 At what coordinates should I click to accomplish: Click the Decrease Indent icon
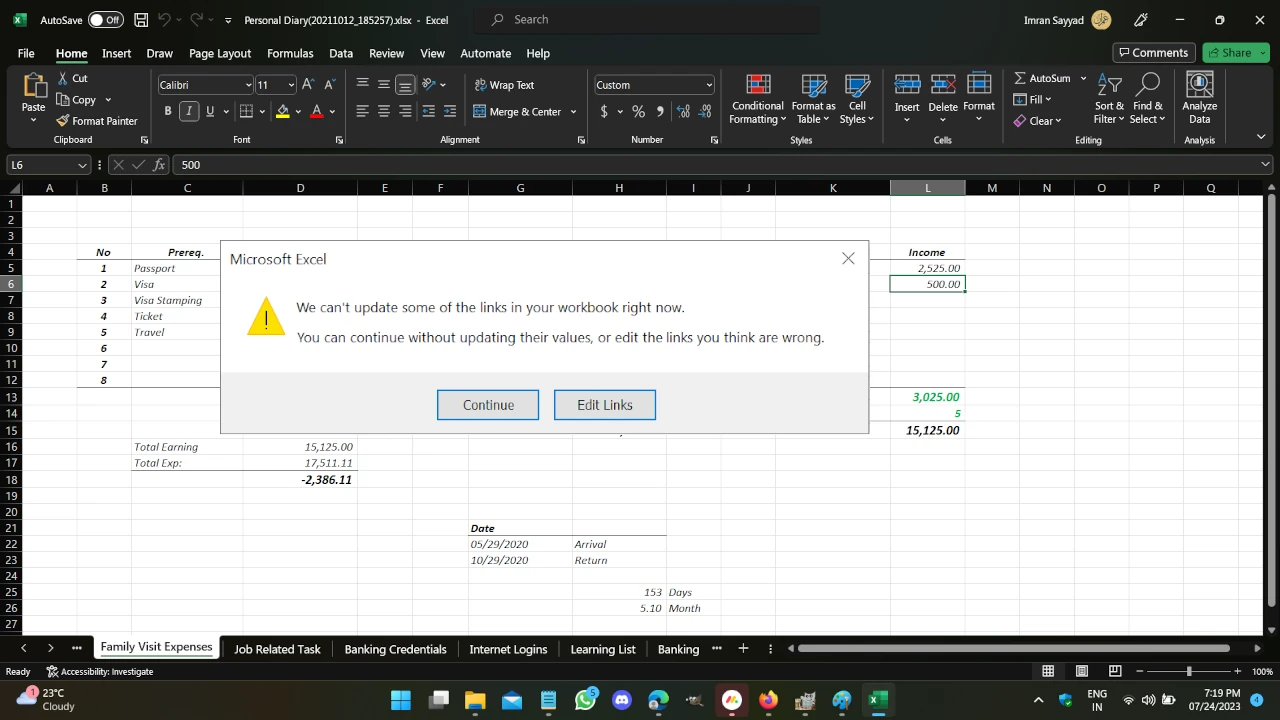(429, 112)
